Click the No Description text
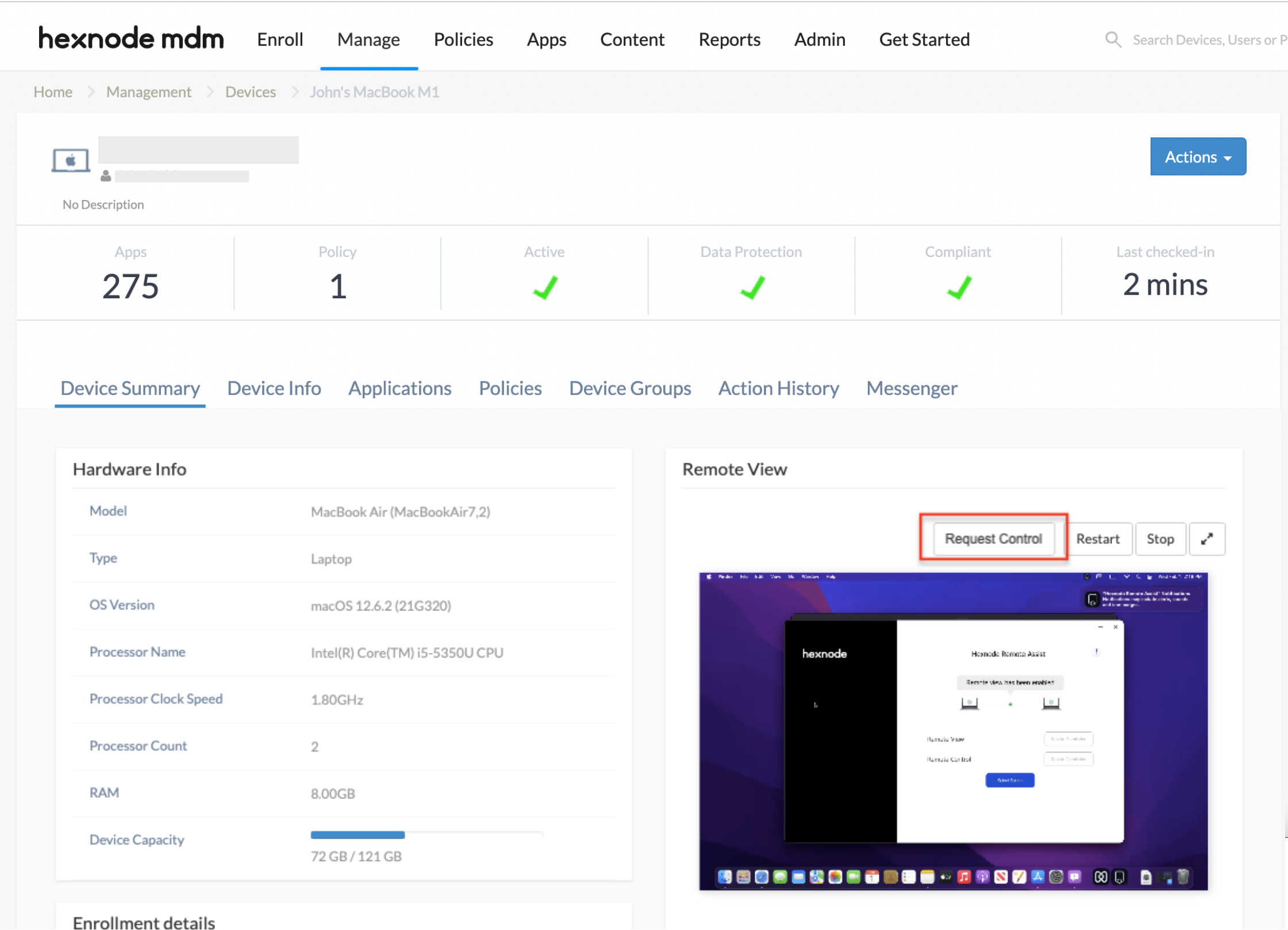Viewport: 1288px width, 930px height. click(x=103, y=205)
